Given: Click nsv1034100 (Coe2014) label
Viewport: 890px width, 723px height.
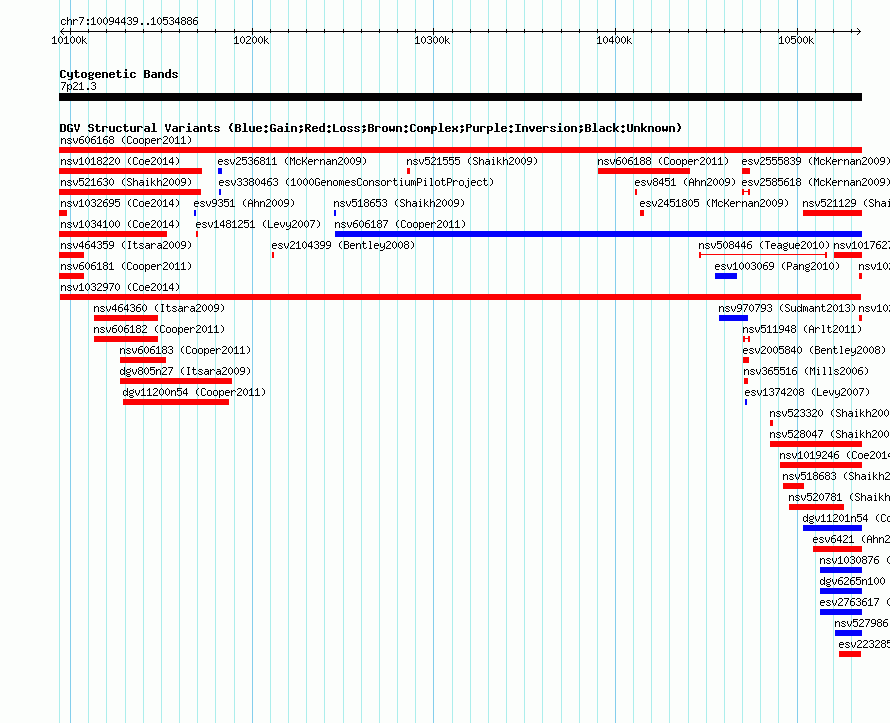Looking at the screenshot, I should [120, 224].
